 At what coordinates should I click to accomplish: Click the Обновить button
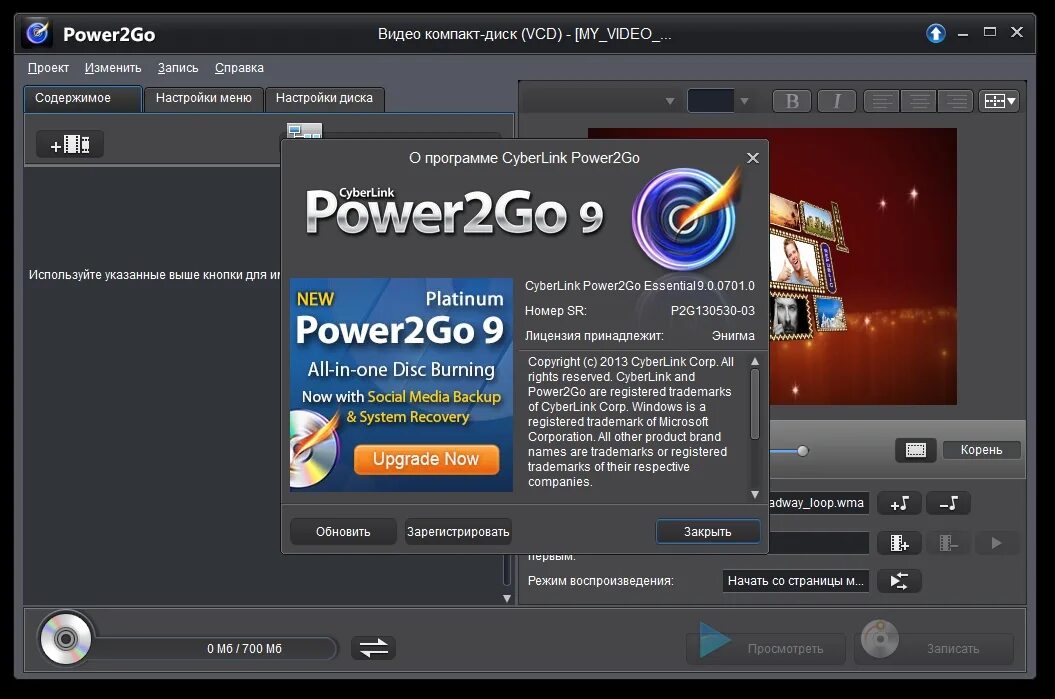click(343, 531)
